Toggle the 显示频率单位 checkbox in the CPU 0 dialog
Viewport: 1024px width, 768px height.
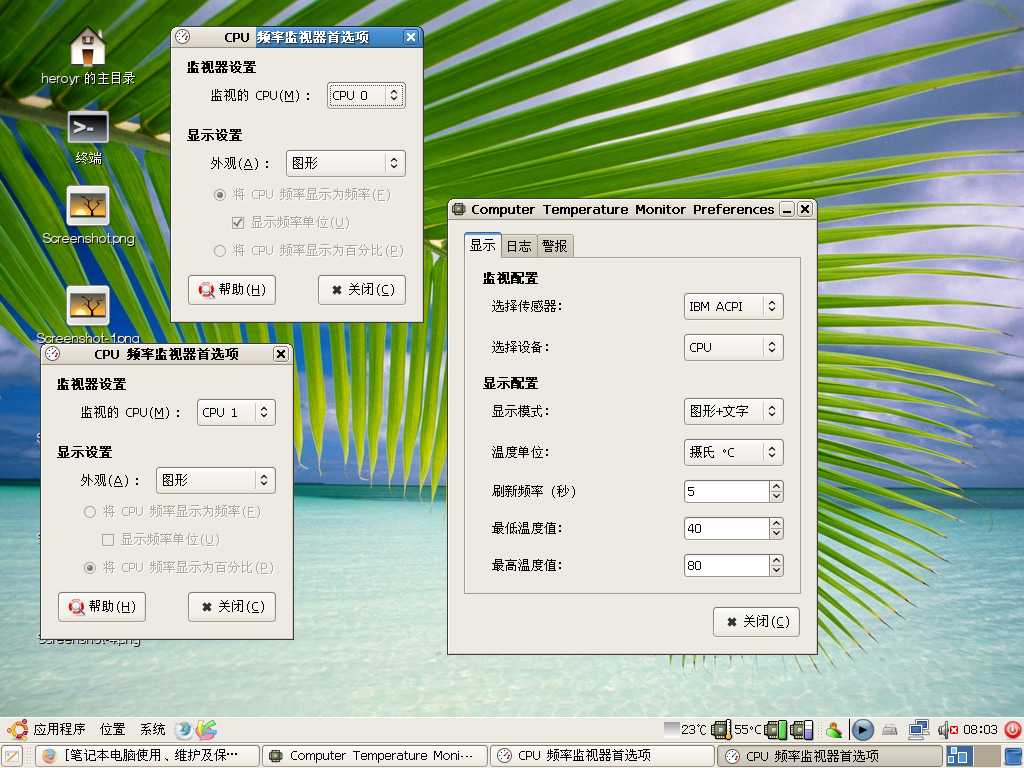point(238,222)
